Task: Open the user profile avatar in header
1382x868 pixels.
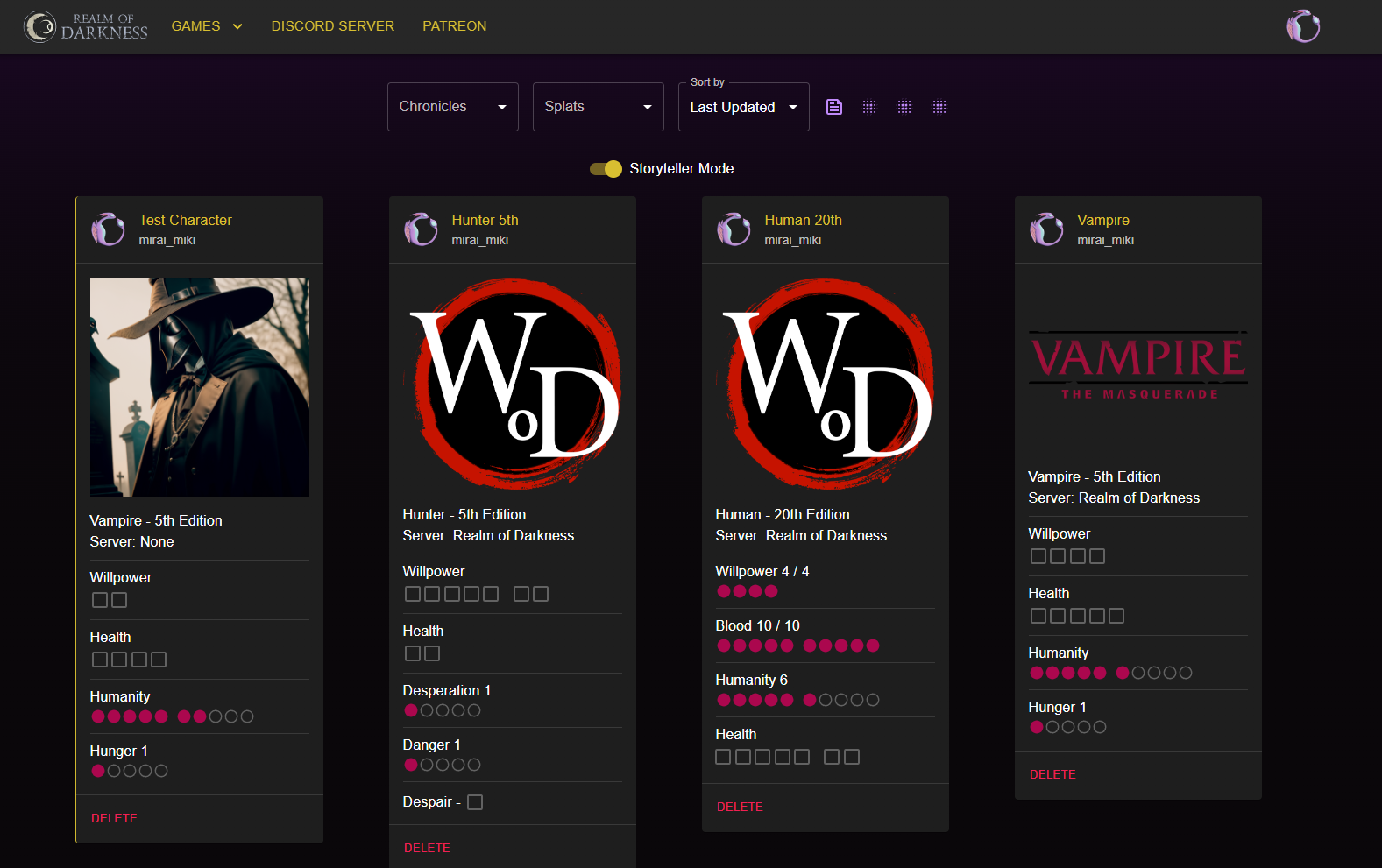Action: pyautogui.click(x=1303, y=26)
